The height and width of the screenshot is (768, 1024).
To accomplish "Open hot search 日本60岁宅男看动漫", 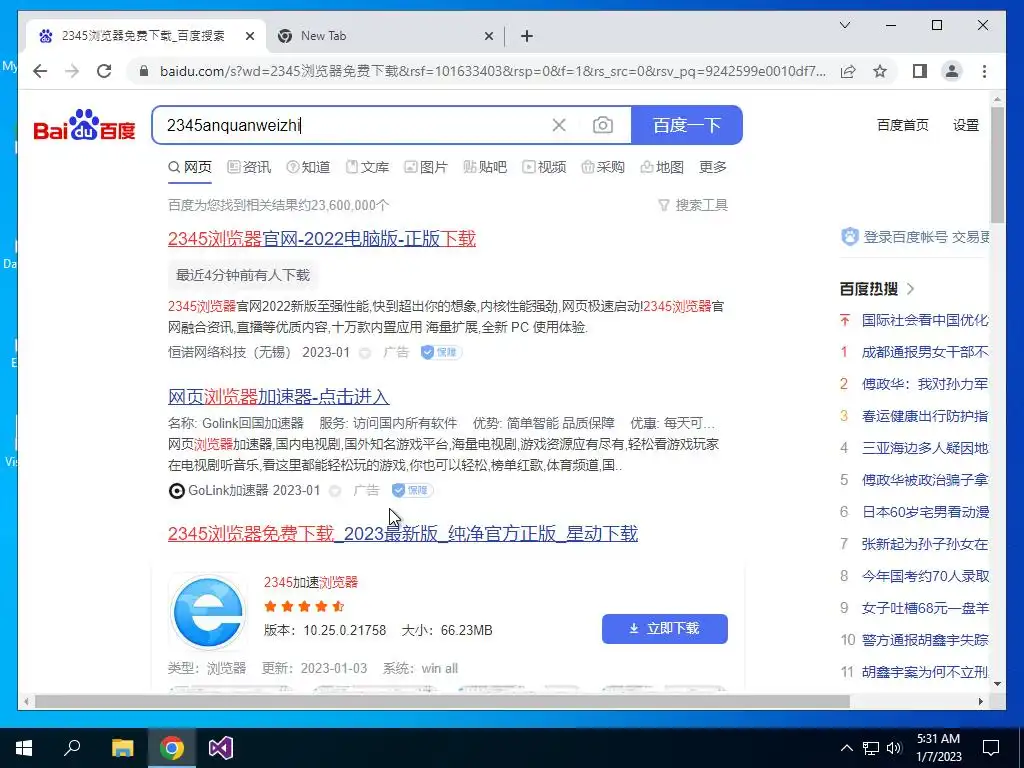I will pos(925,512).
